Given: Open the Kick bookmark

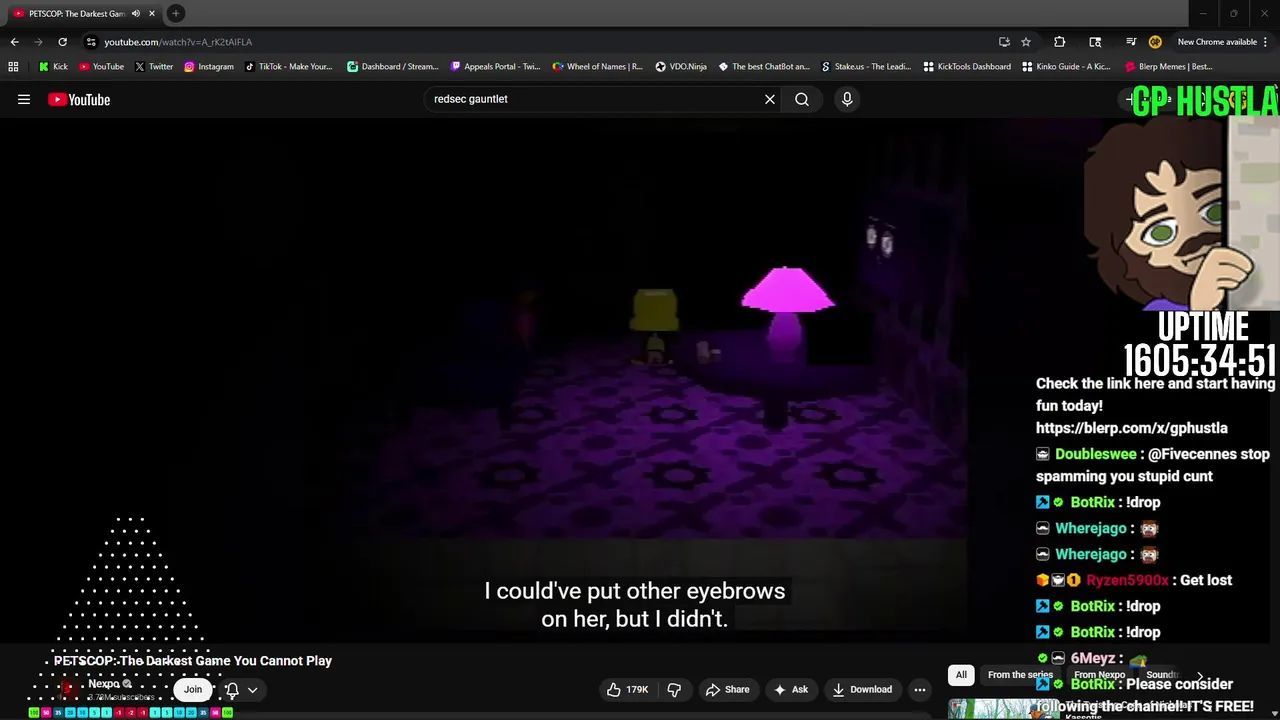Looking at the screenshot, I should click(53, 67).
